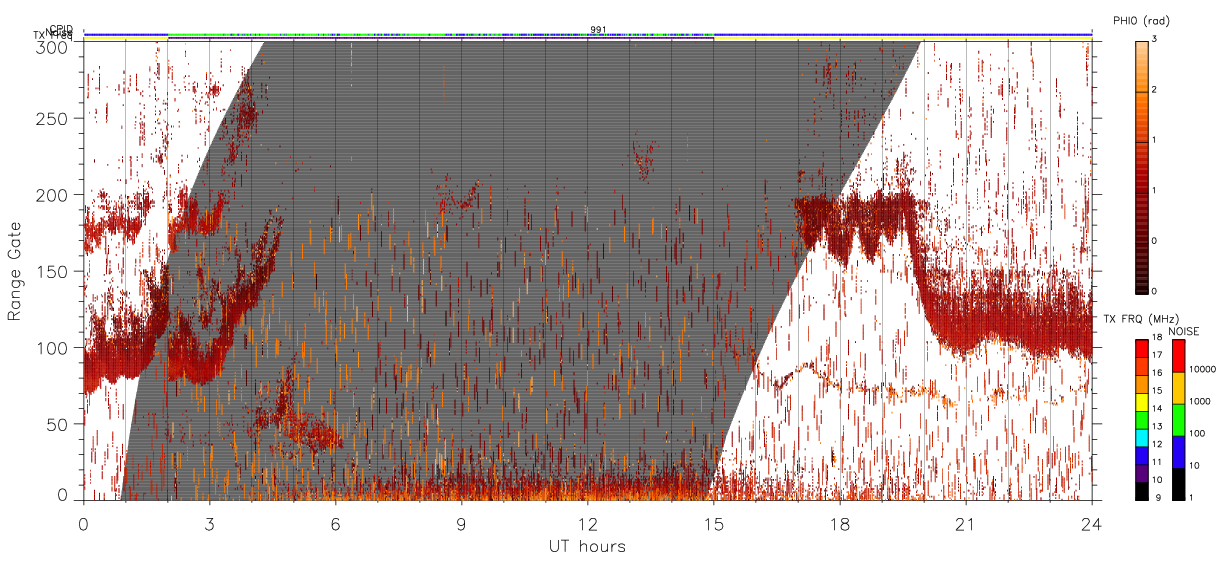Click the lightest peach segment of PHI0 bar
1228x567 pixels.
tap(1142, 66)
